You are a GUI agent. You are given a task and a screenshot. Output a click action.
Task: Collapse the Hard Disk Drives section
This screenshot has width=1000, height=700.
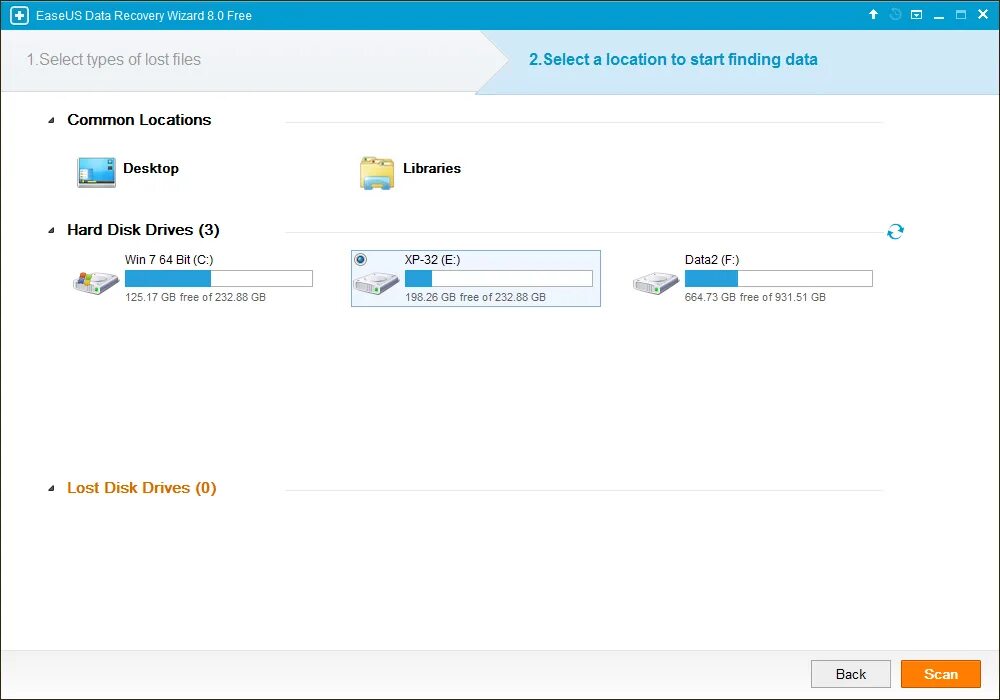[52, 230]
